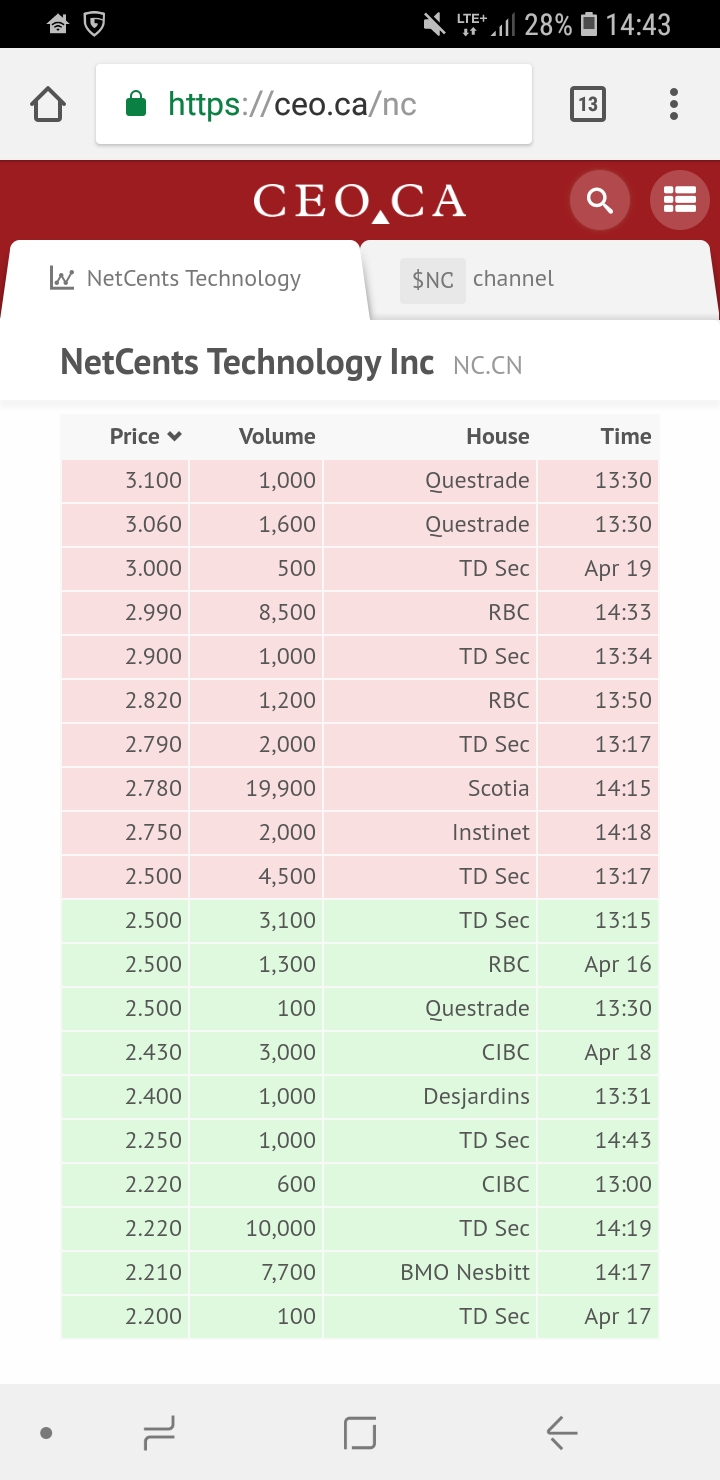
Task: Switch to the $NC channel tab
Action: 540,279
